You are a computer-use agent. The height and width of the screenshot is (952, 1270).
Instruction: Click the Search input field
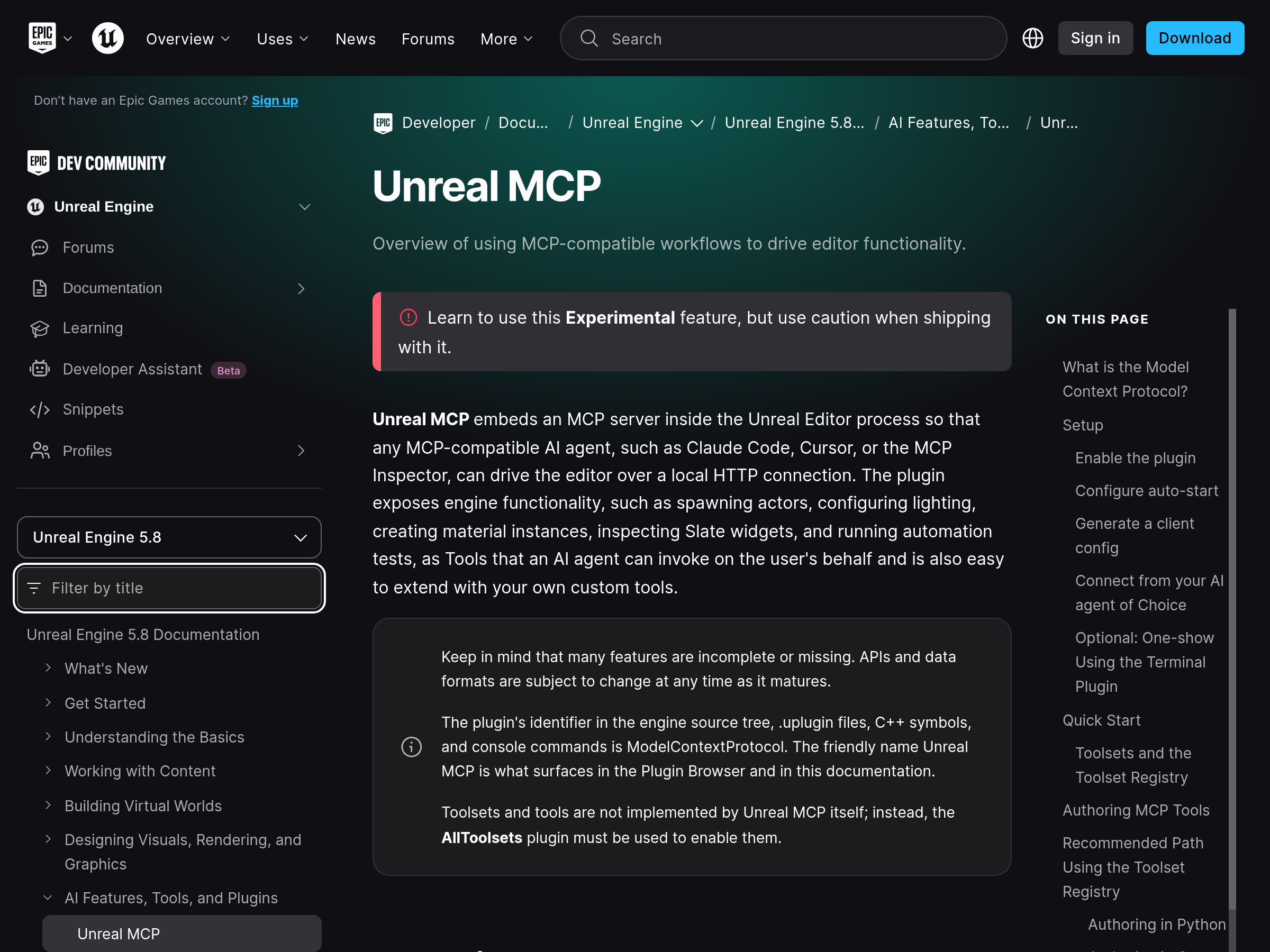coord(783,39)
